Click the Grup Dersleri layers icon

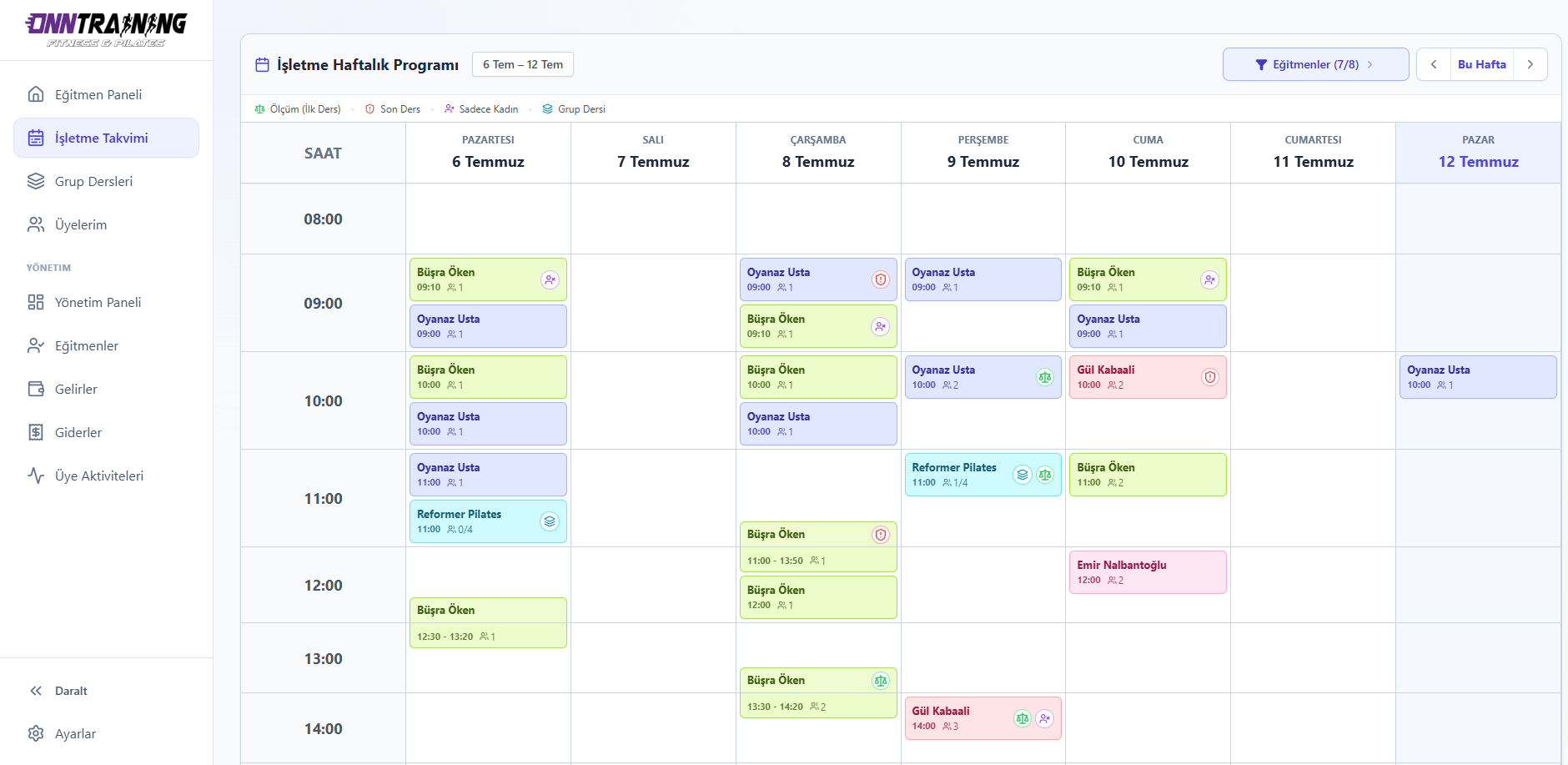[36, 181]
